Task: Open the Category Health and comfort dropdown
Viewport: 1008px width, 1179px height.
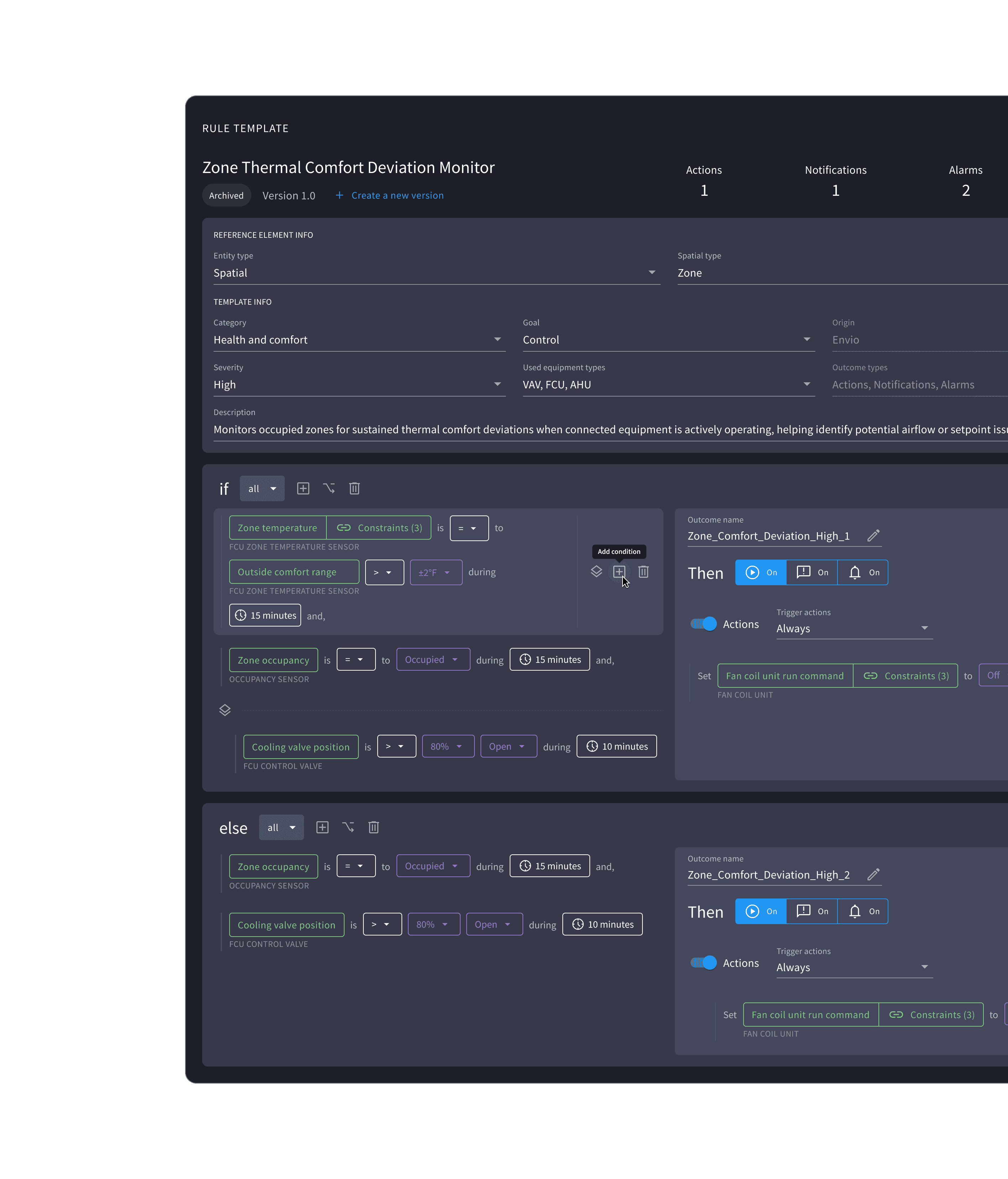Action: coord(359,340)
